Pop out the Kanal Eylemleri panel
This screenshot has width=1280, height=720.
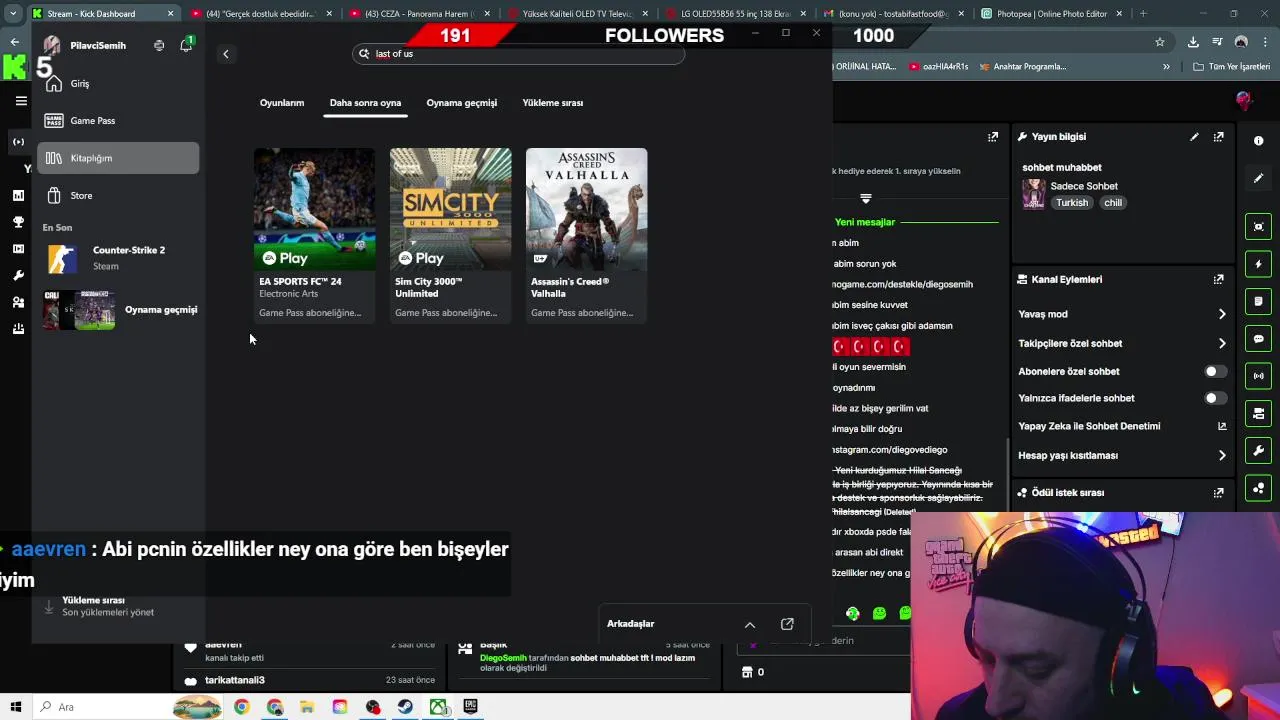click(1218, 280)
